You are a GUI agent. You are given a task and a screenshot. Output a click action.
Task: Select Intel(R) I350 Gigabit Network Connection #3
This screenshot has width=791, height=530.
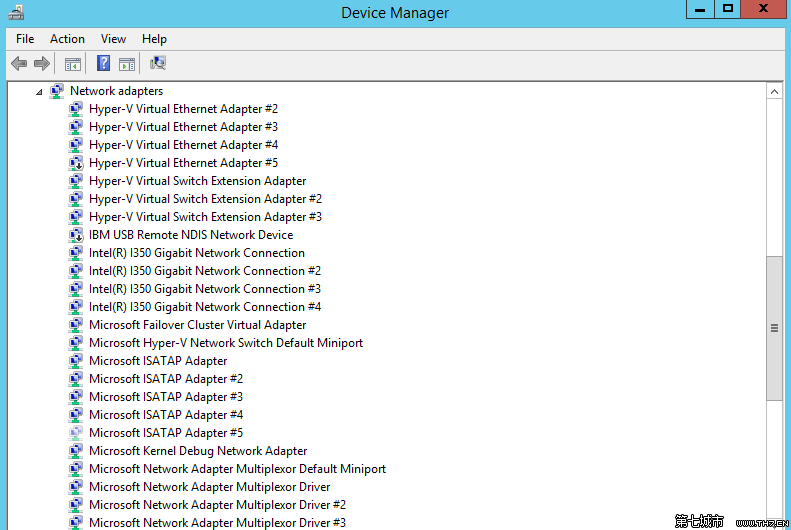[205, 289]
